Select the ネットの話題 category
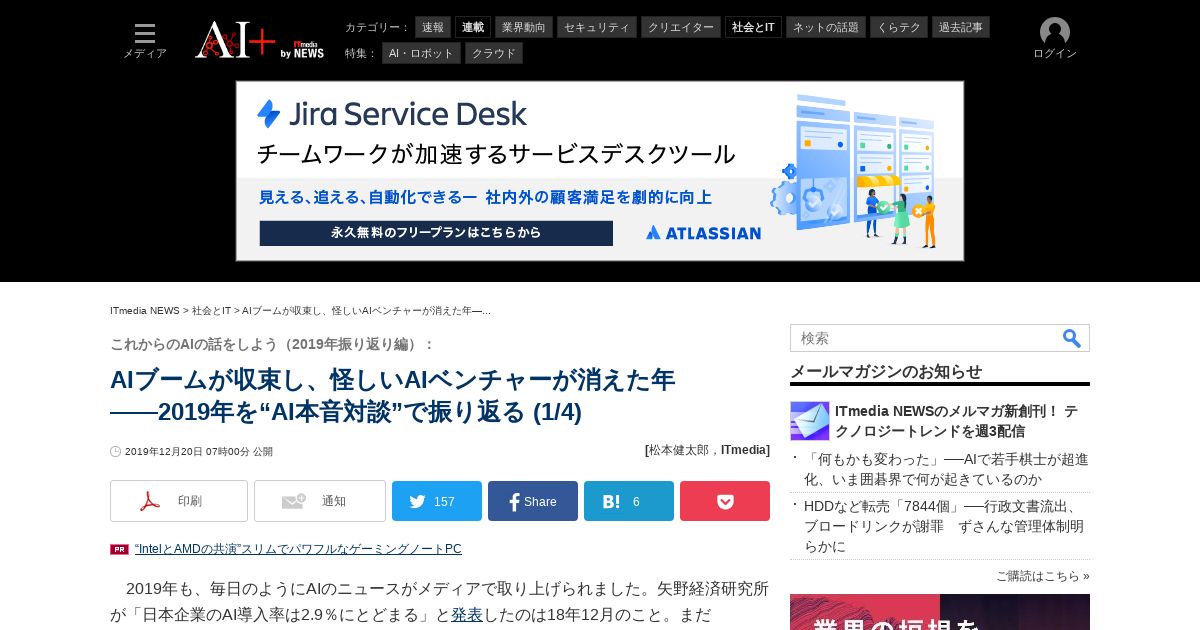The image size is (1200, 630). [x=826, y=27]
